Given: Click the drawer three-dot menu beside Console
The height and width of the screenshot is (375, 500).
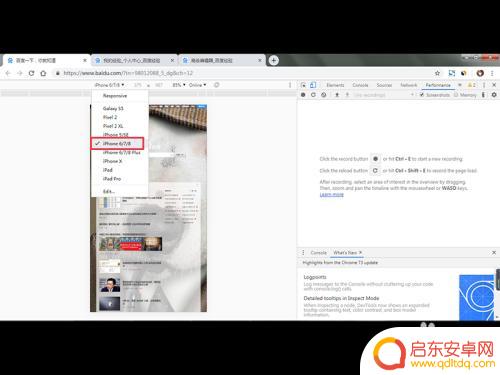Looking at the screenshot, I should (x=303, y=253).
